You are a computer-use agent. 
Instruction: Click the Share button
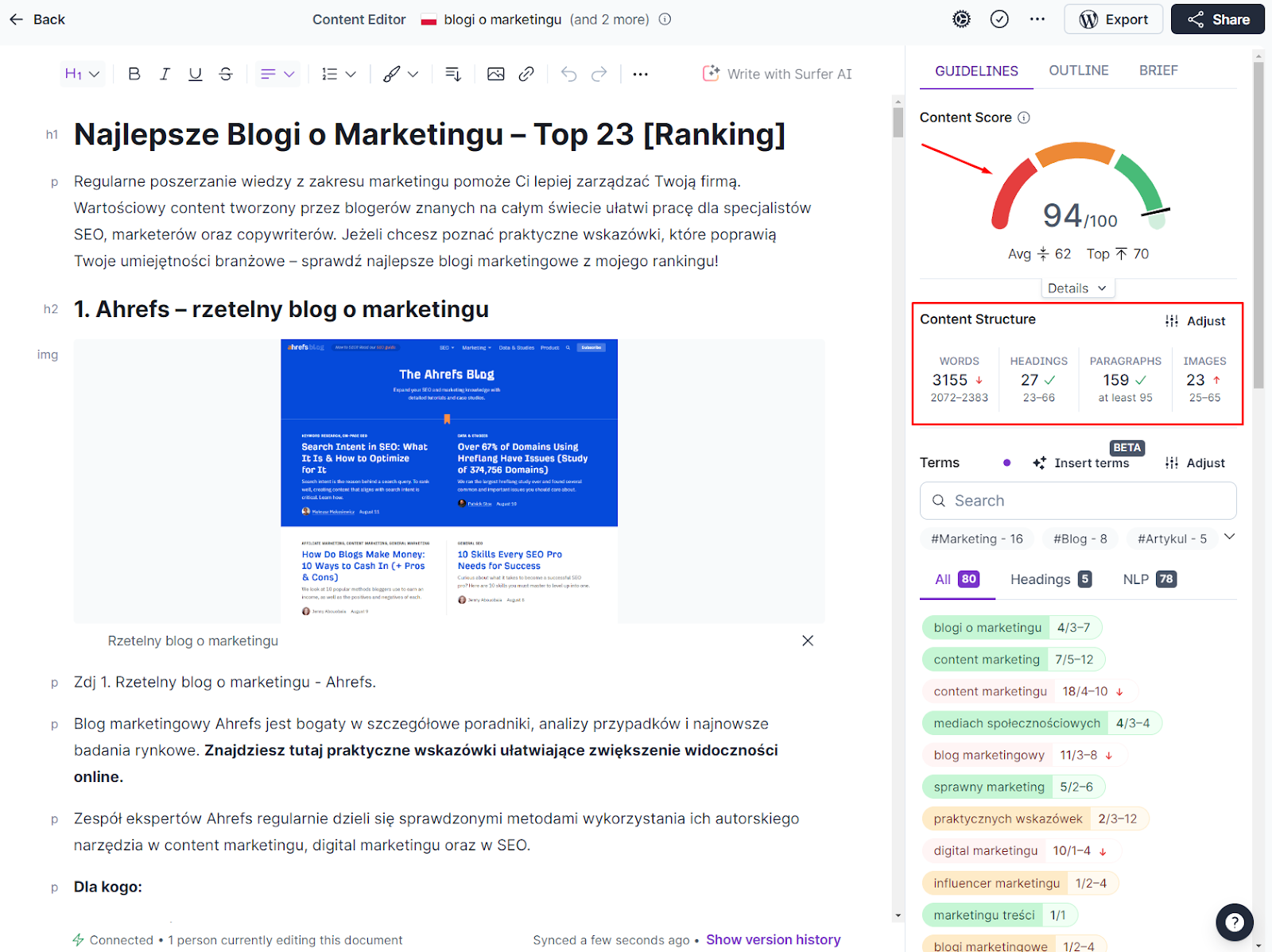click(1218, 19)
